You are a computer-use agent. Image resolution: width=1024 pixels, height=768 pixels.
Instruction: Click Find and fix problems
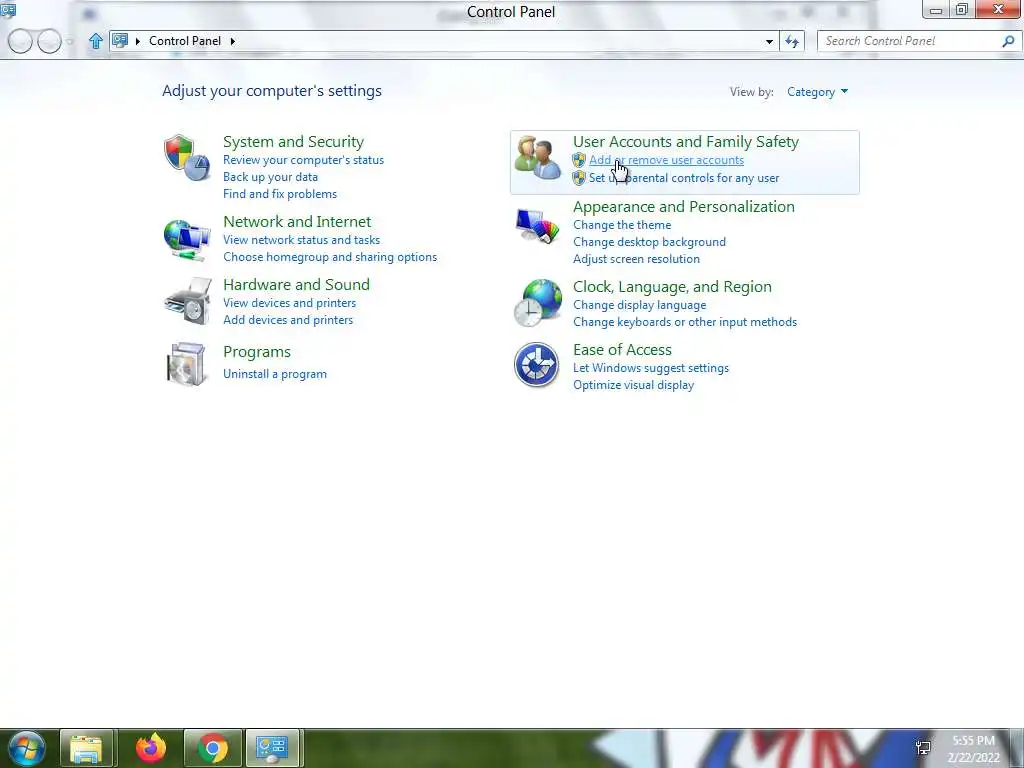coord(280,194)
